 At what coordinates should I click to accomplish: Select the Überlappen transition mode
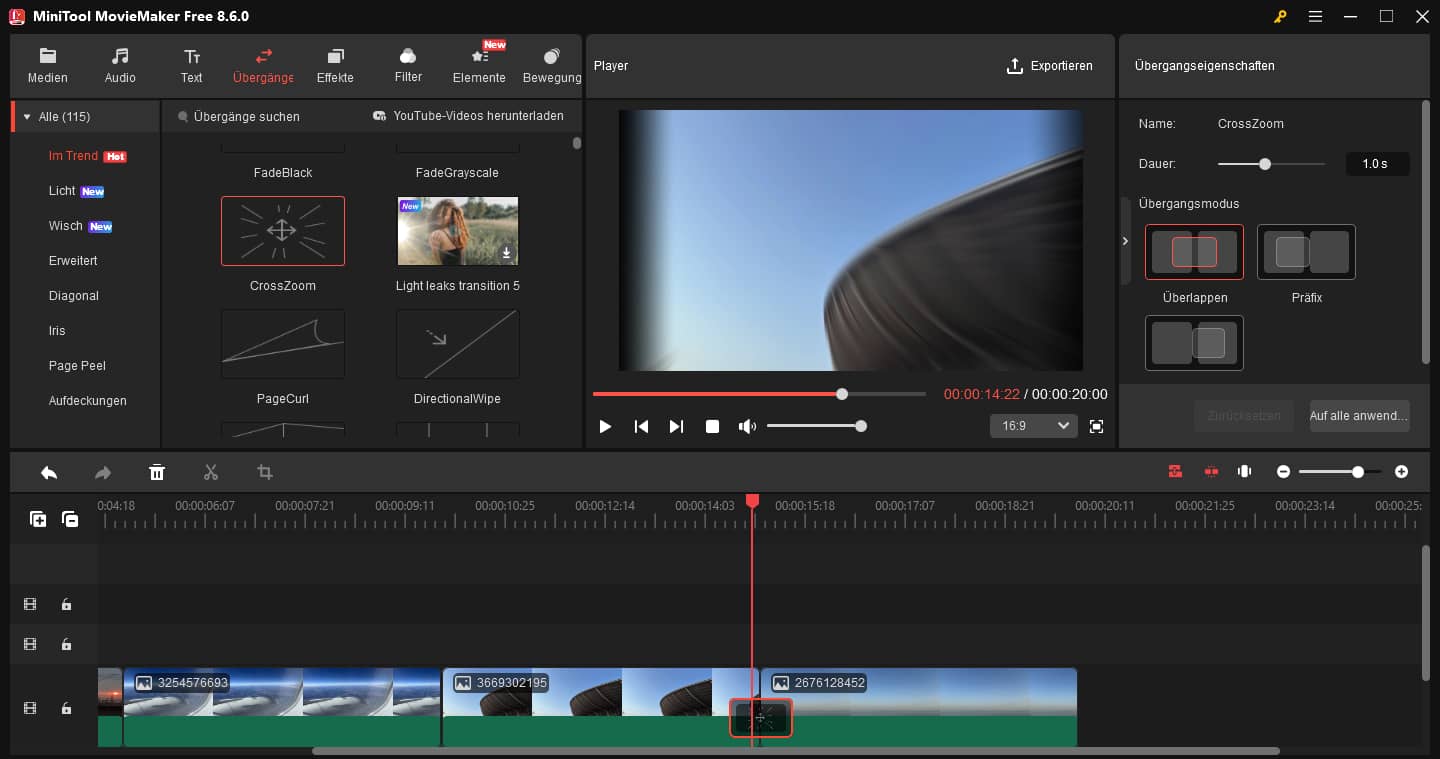pos(1194,252)
